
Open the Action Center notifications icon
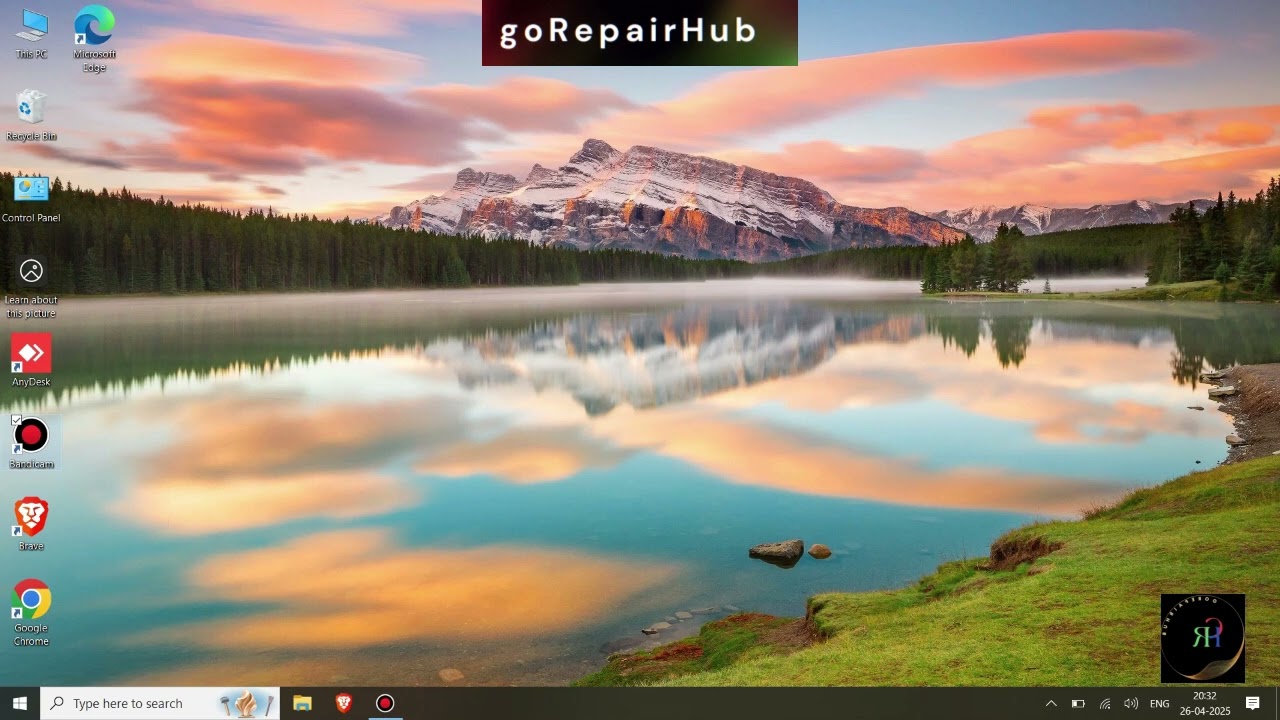(1252, 703)
